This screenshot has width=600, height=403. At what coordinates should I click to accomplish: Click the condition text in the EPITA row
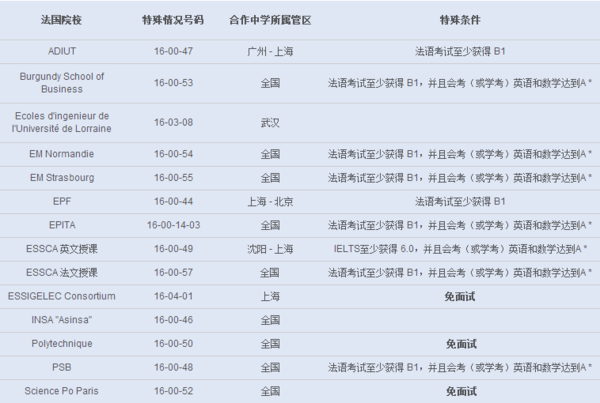460,225
